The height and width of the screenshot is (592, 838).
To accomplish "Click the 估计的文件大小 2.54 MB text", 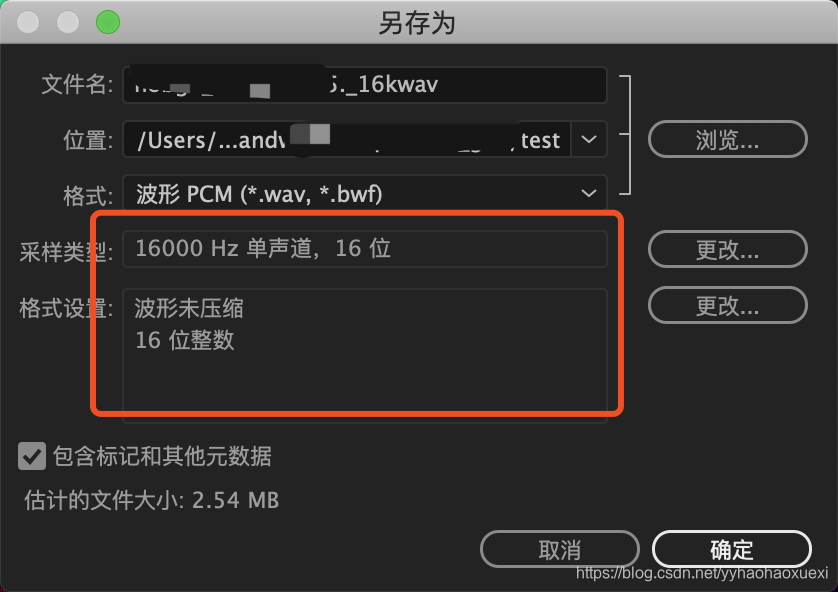I will [151, 501].
